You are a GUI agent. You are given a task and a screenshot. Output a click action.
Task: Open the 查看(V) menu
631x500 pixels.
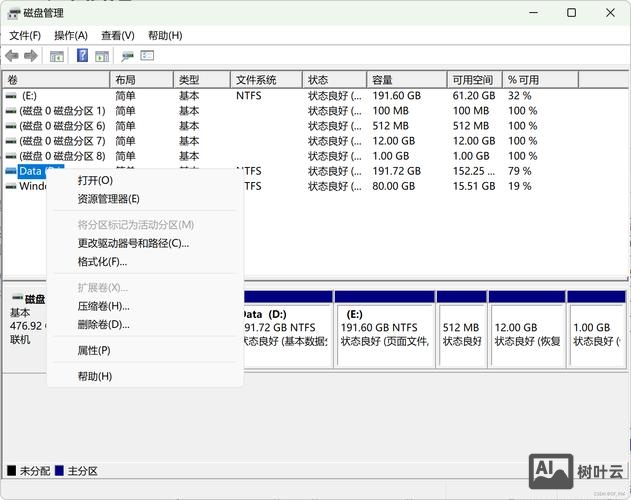(x=118, y=35)
